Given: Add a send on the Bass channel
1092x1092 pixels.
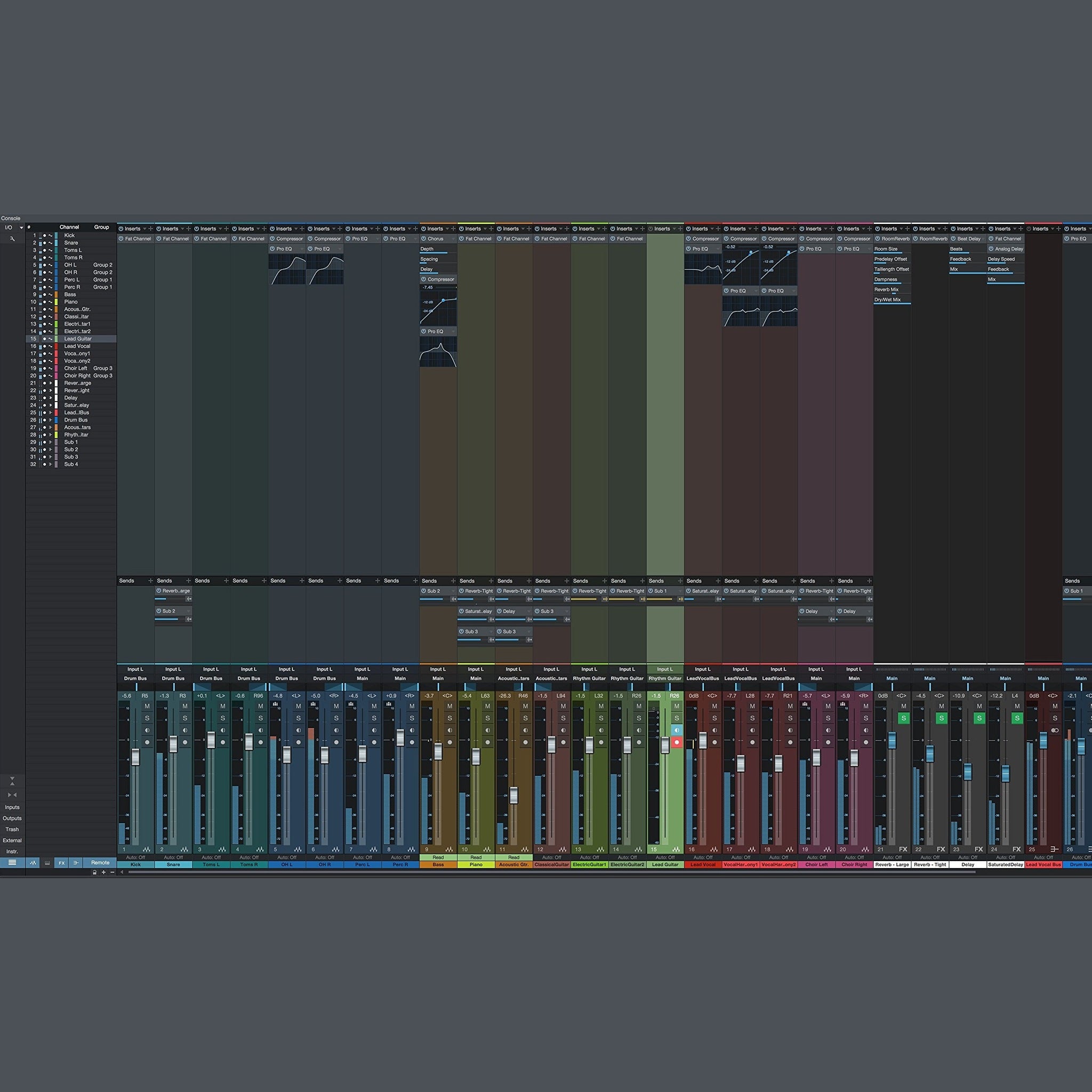Looking at the screenshot, I should 453,581.
